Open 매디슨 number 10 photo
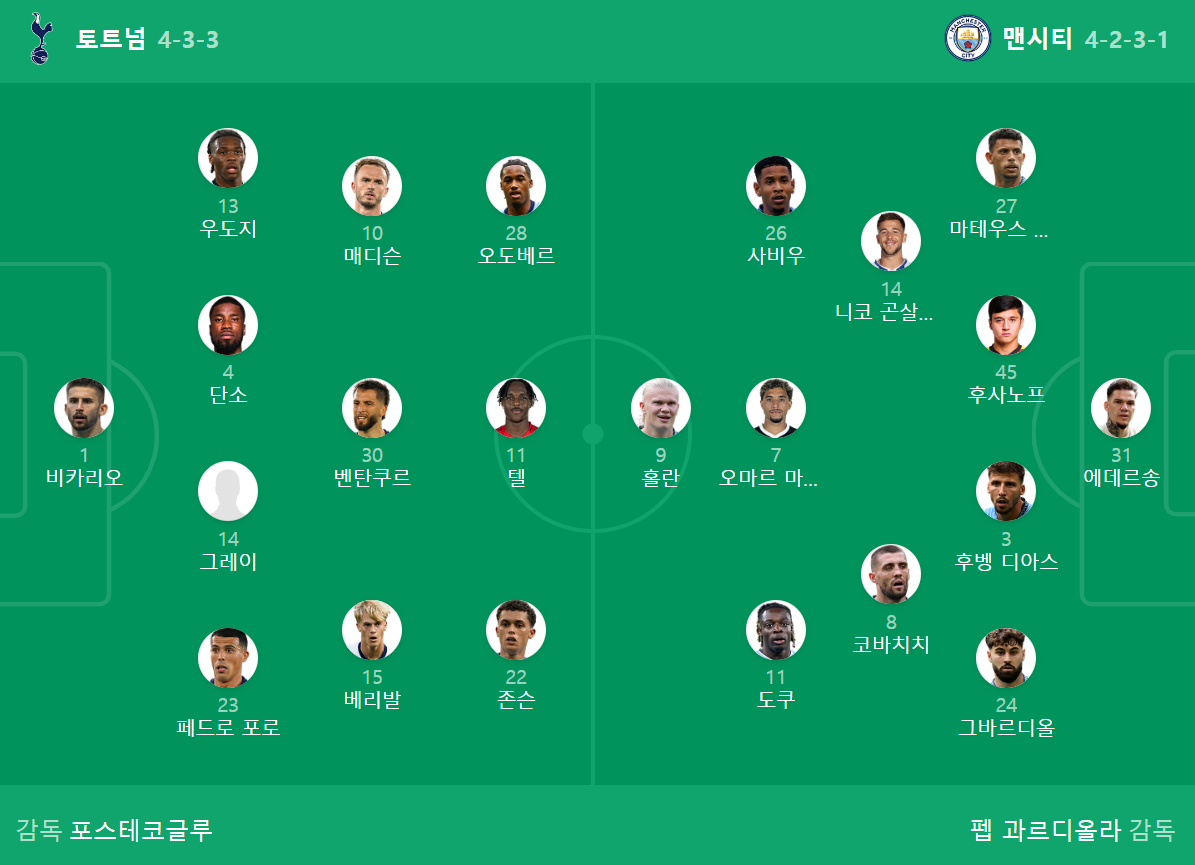This screenshot has width=1195, height=865. pos(372,186)
